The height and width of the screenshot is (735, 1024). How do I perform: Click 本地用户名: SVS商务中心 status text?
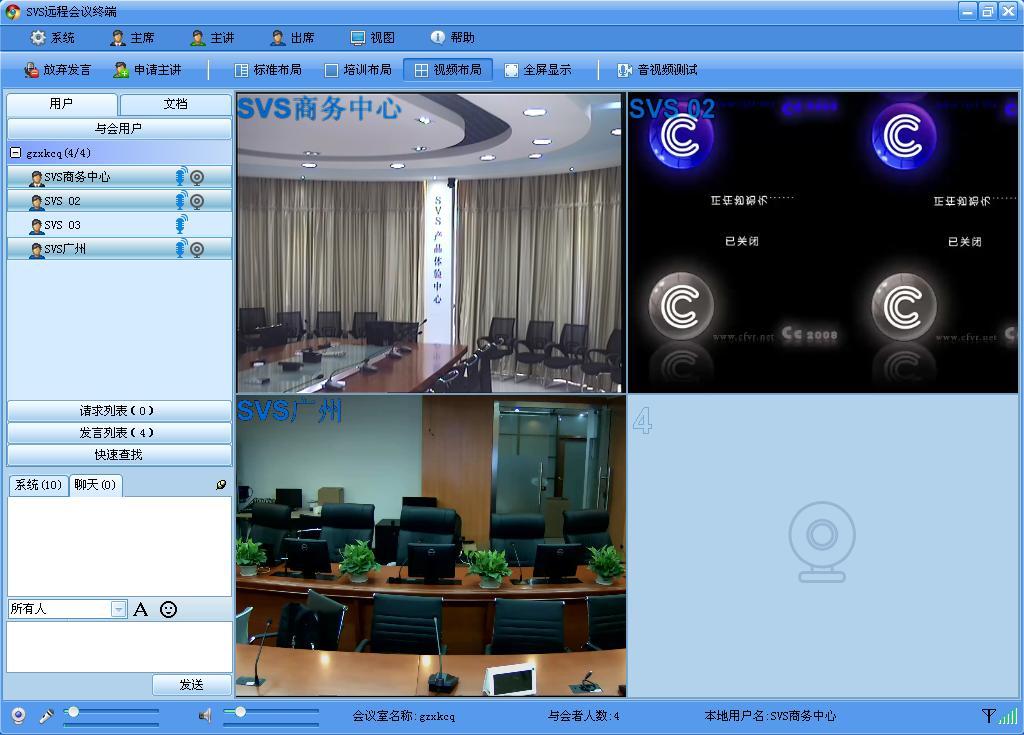[770, 716]
